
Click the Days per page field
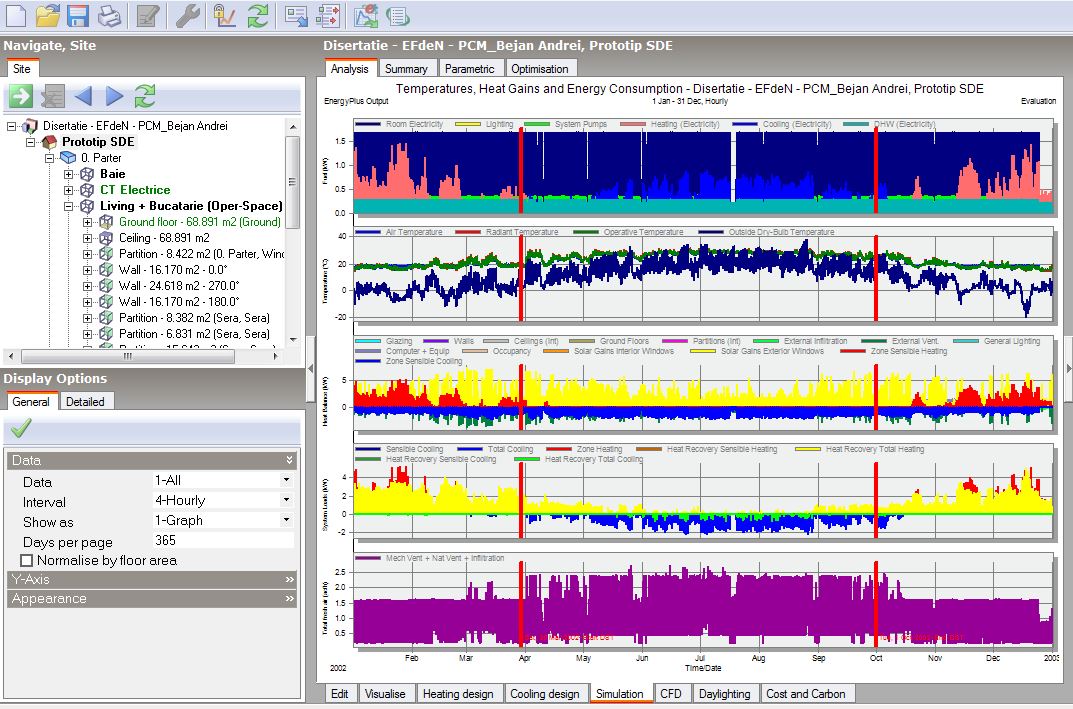pyautogui.click(x=223, y=541)
